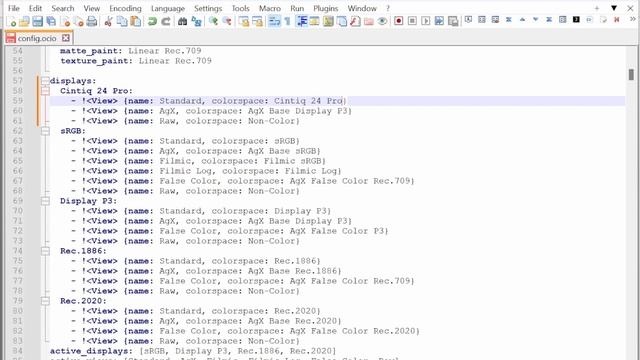Collapse the Rec.1886: fold marker

tap(45, 251)
